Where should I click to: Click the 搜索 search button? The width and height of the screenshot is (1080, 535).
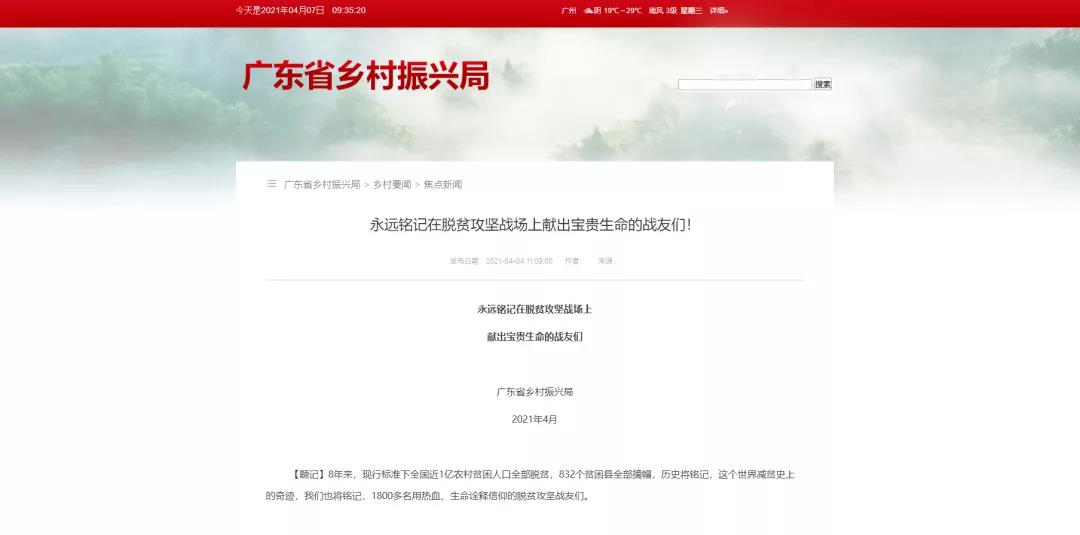coord(822,85)
